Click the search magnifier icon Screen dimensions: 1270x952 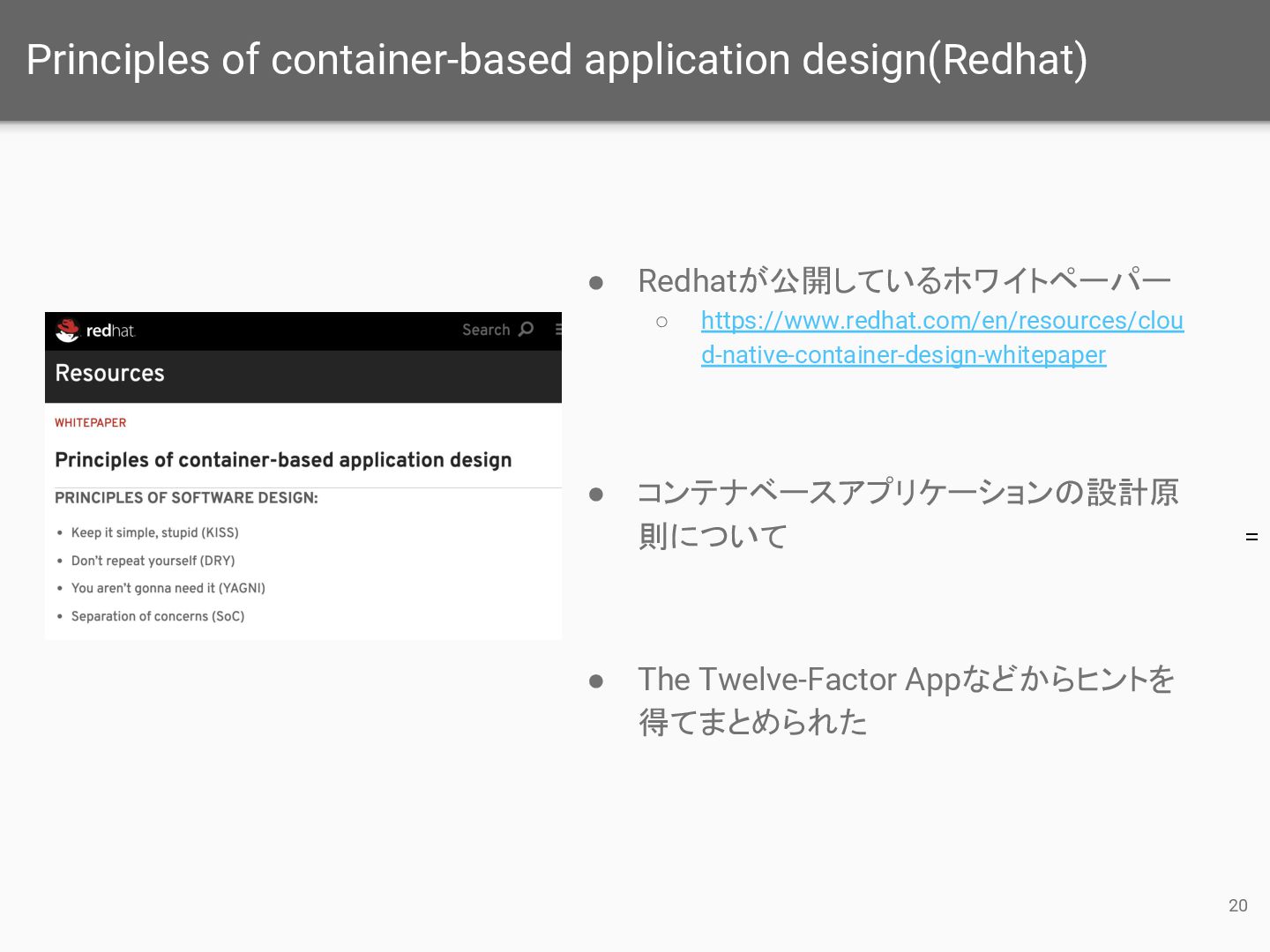(527, 329)
